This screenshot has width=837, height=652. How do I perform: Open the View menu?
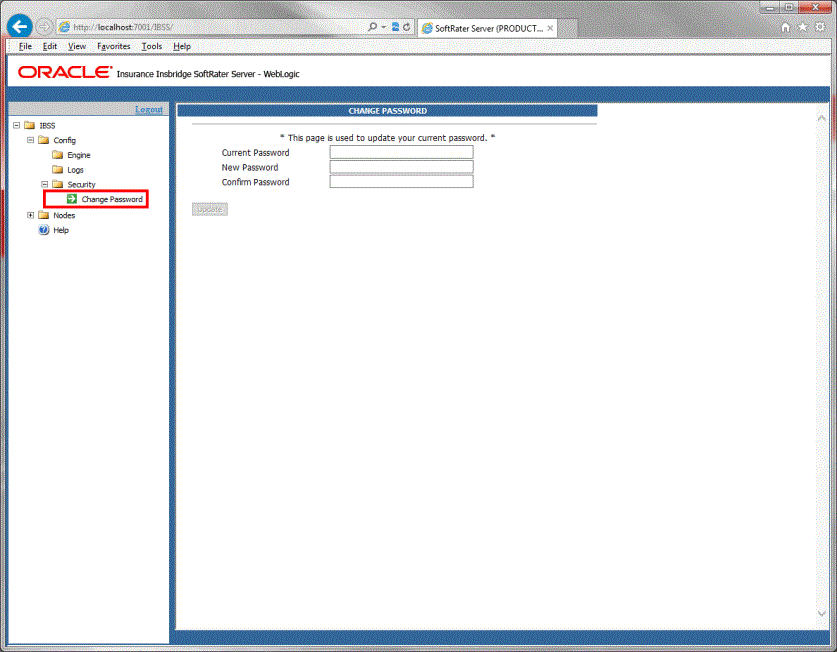(x=77, y=46)
